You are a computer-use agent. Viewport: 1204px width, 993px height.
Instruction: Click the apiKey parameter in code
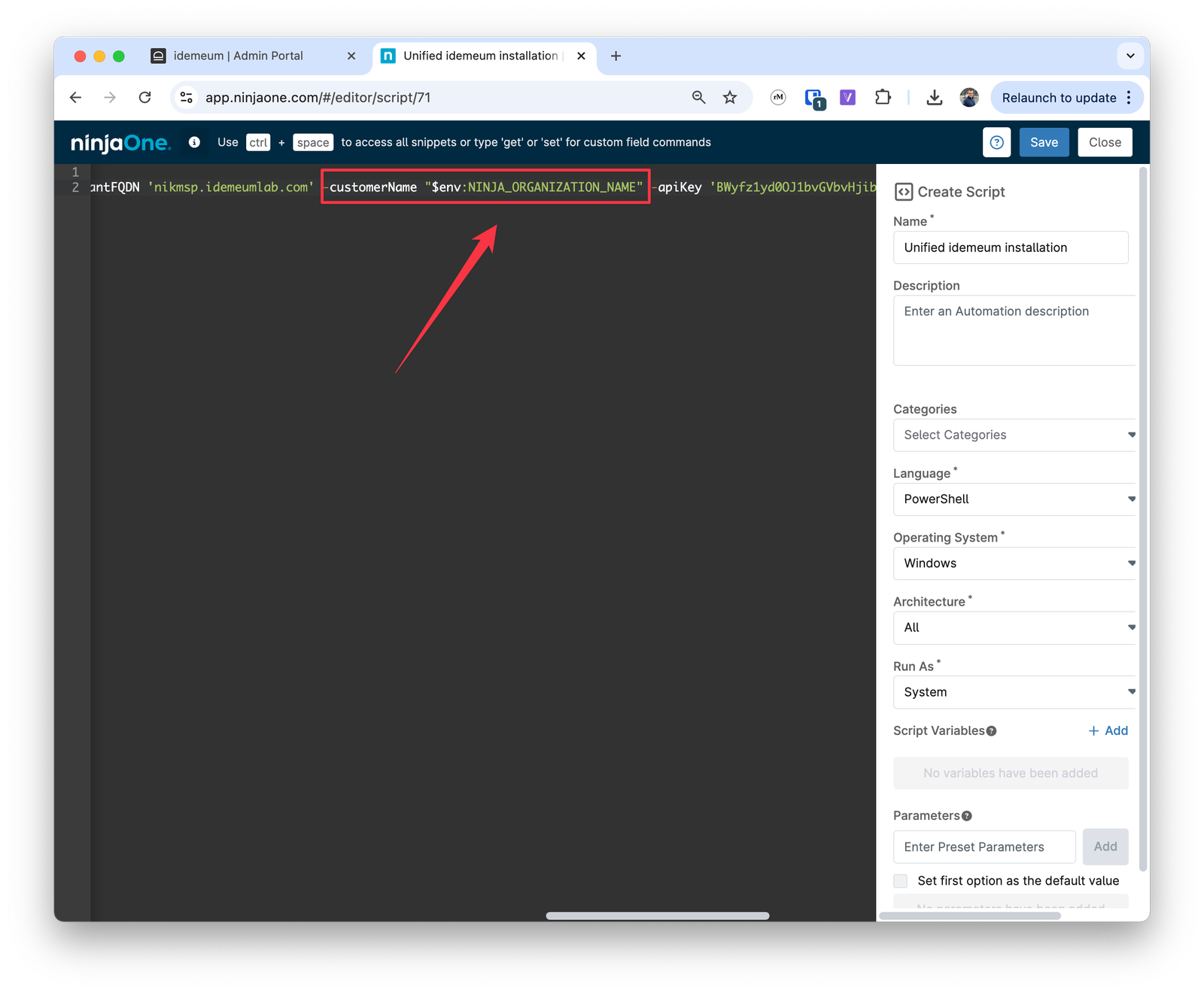(677, 187)
